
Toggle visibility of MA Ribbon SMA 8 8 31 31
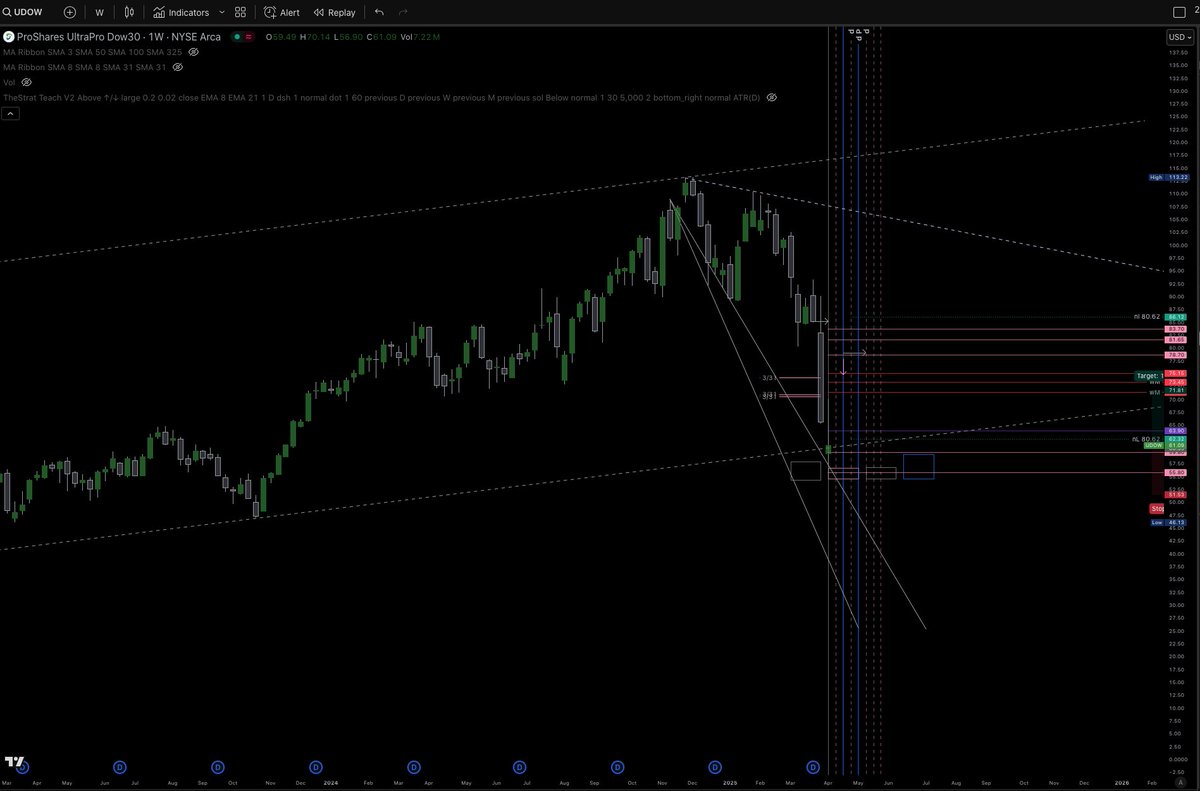[x=177, y=67]
